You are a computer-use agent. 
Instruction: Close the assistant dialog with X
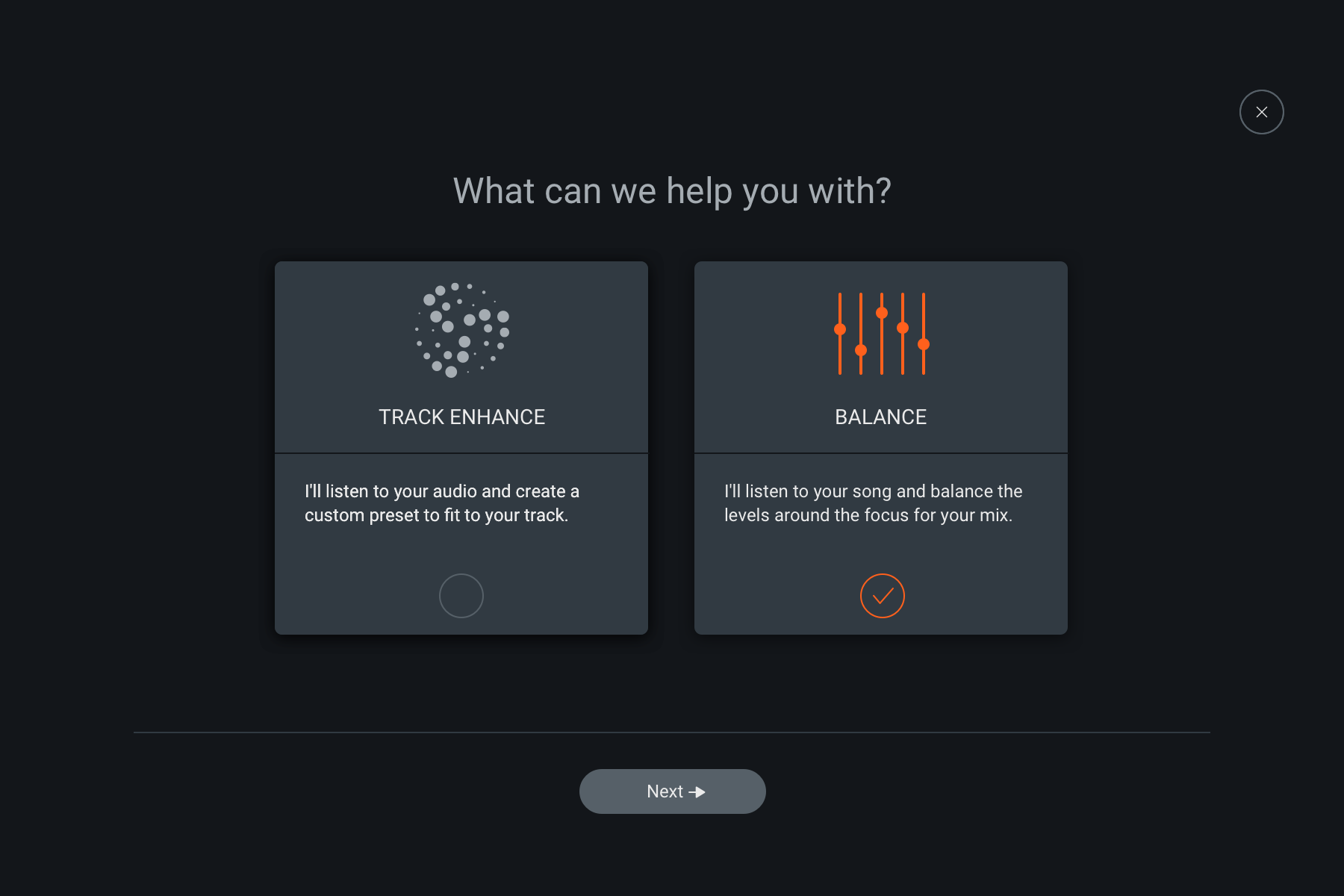click(x=1262, y=112)
